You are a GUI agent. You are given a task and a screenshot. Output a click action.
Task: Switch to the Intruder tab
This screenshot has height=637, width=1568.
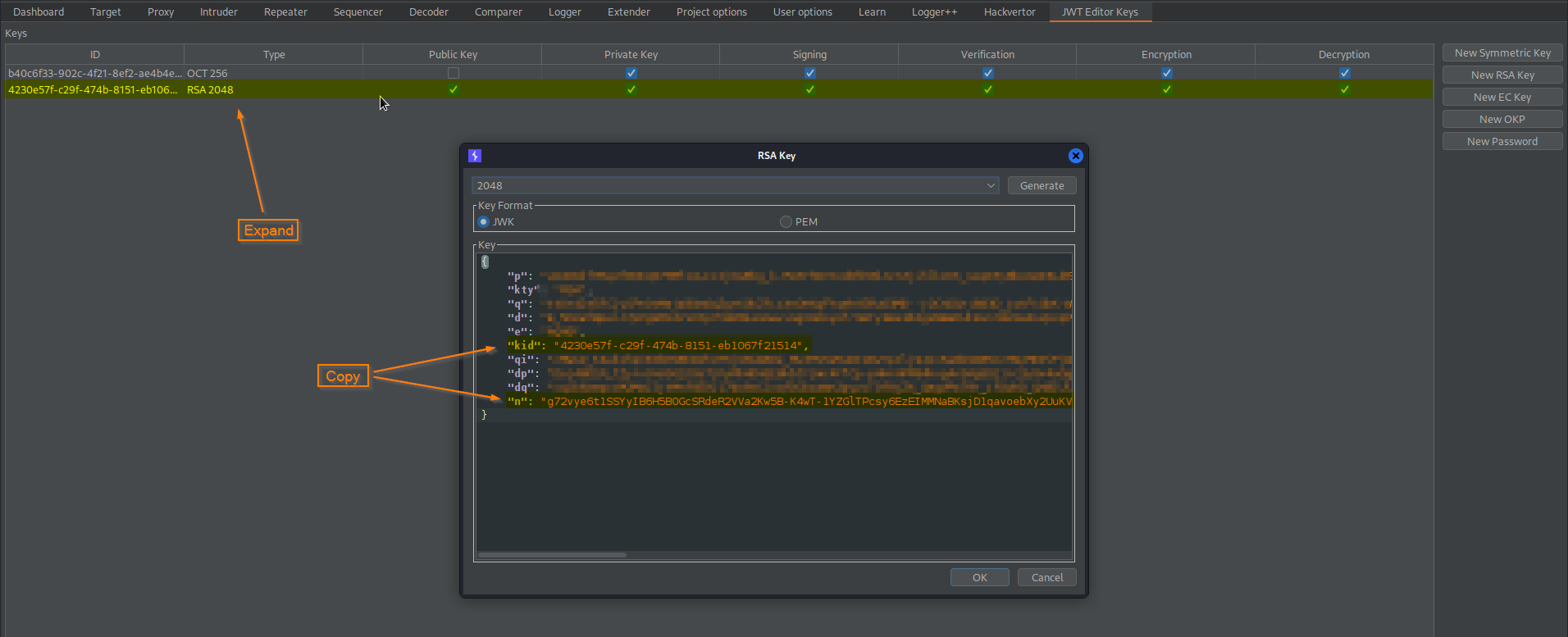coord(219,11)
